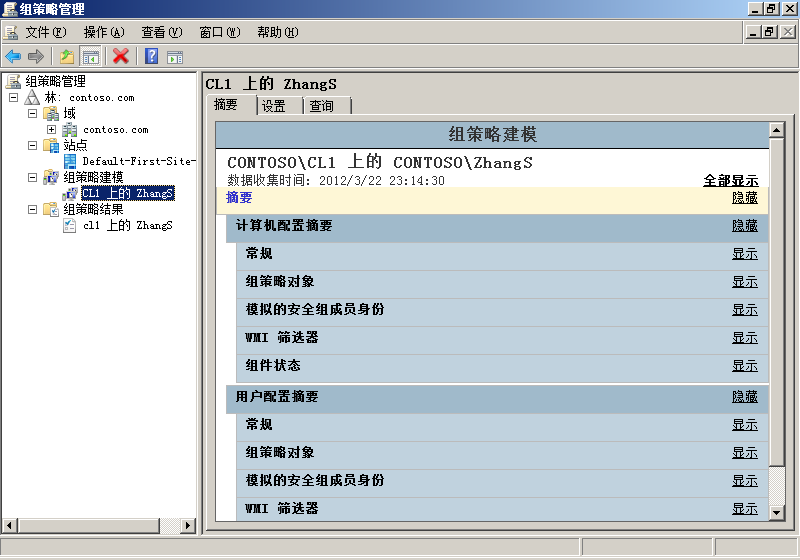Show 常规 under 用户配置摘要
Image resolution: width=800 pixels, height=560 pixels.
coord(745,424)
